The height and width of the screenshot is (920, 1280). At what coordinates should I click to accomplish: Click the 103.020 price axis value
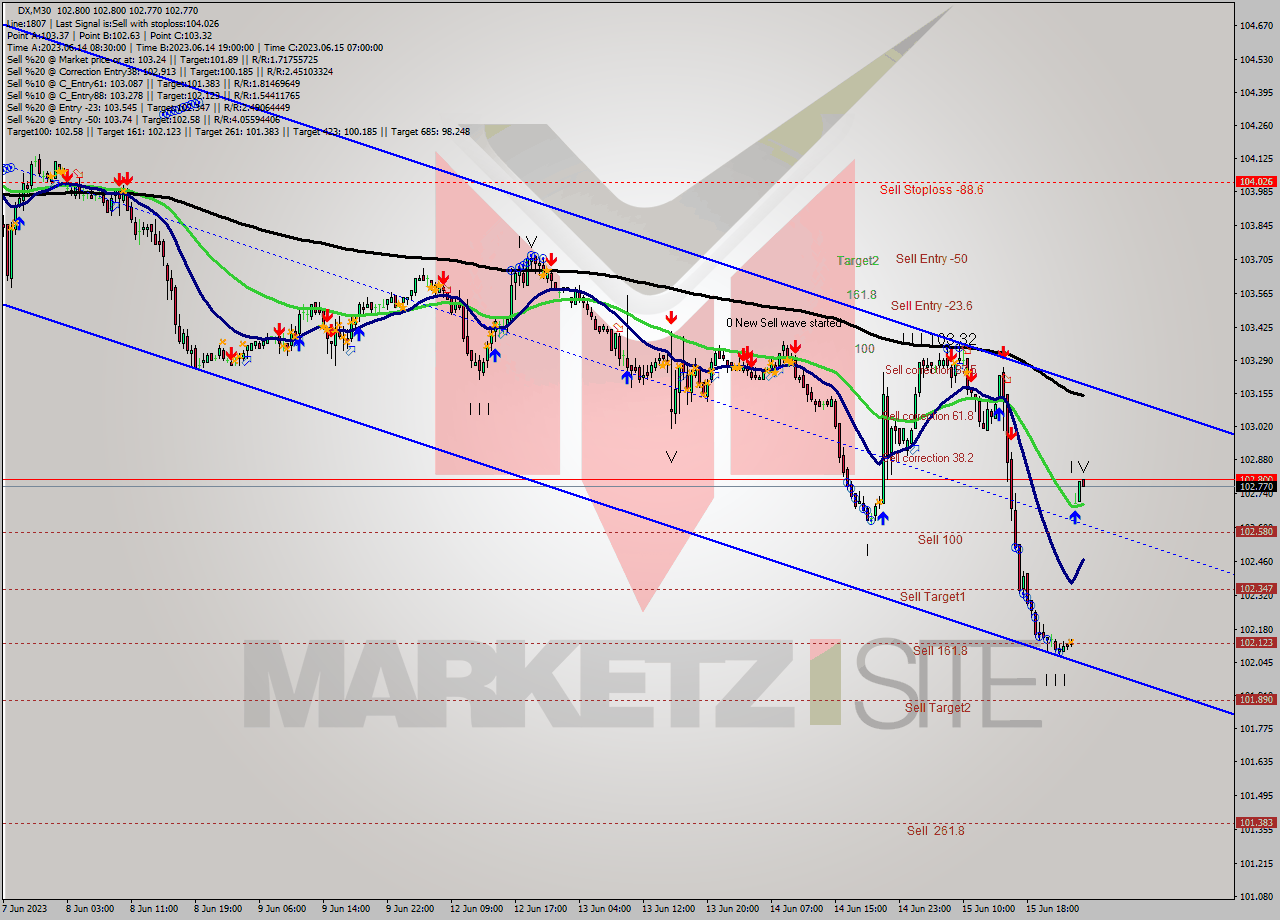(1256, 427)
